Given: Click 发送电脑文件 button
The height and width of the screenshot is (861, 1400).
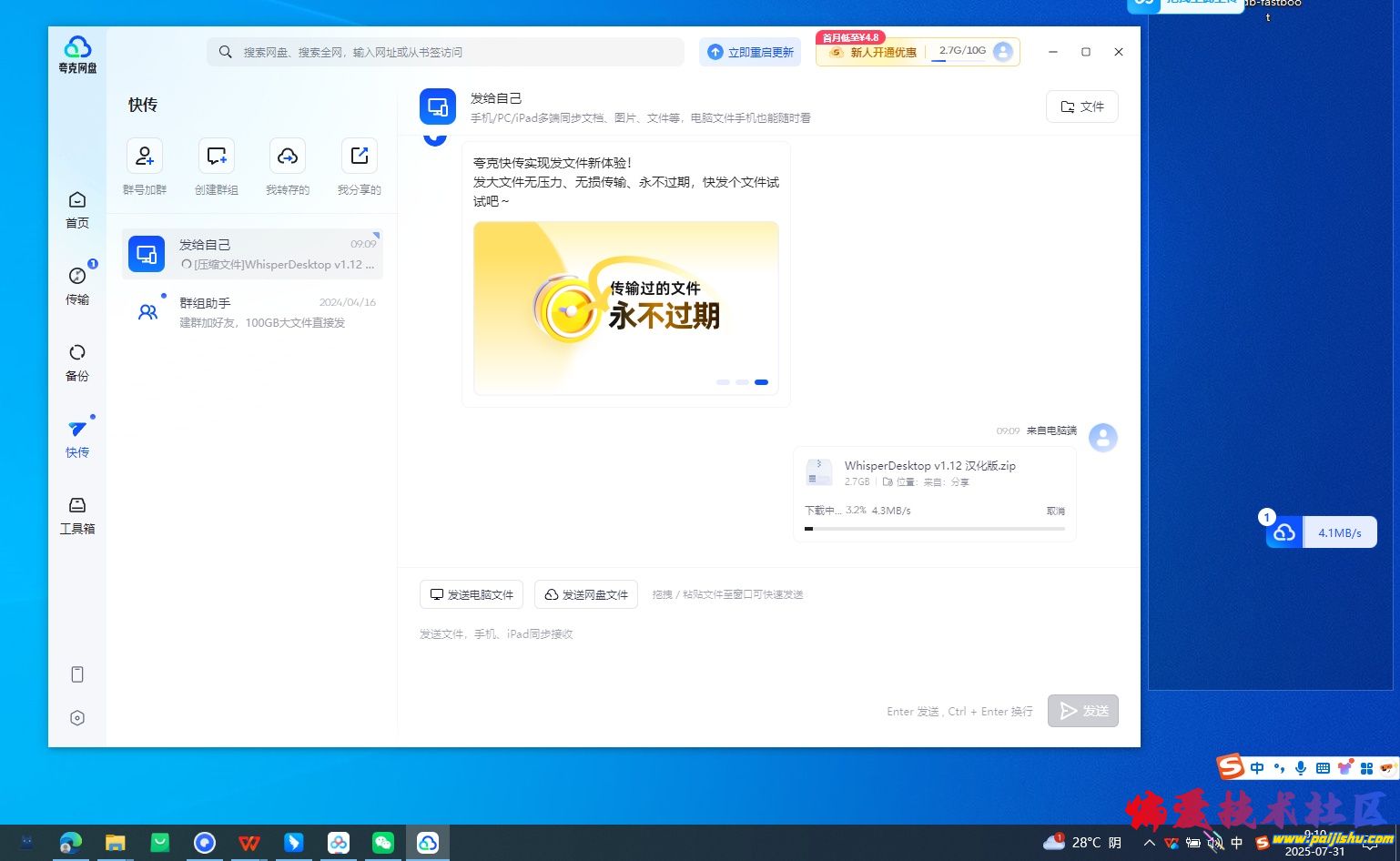Looking at the screenshot, I should tap(472, 594).
